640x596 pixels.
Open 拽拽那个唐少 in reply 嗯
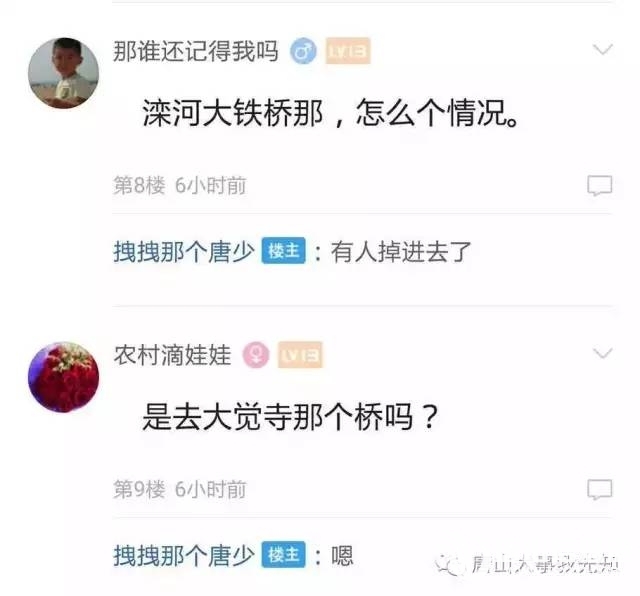click(184, 555)
